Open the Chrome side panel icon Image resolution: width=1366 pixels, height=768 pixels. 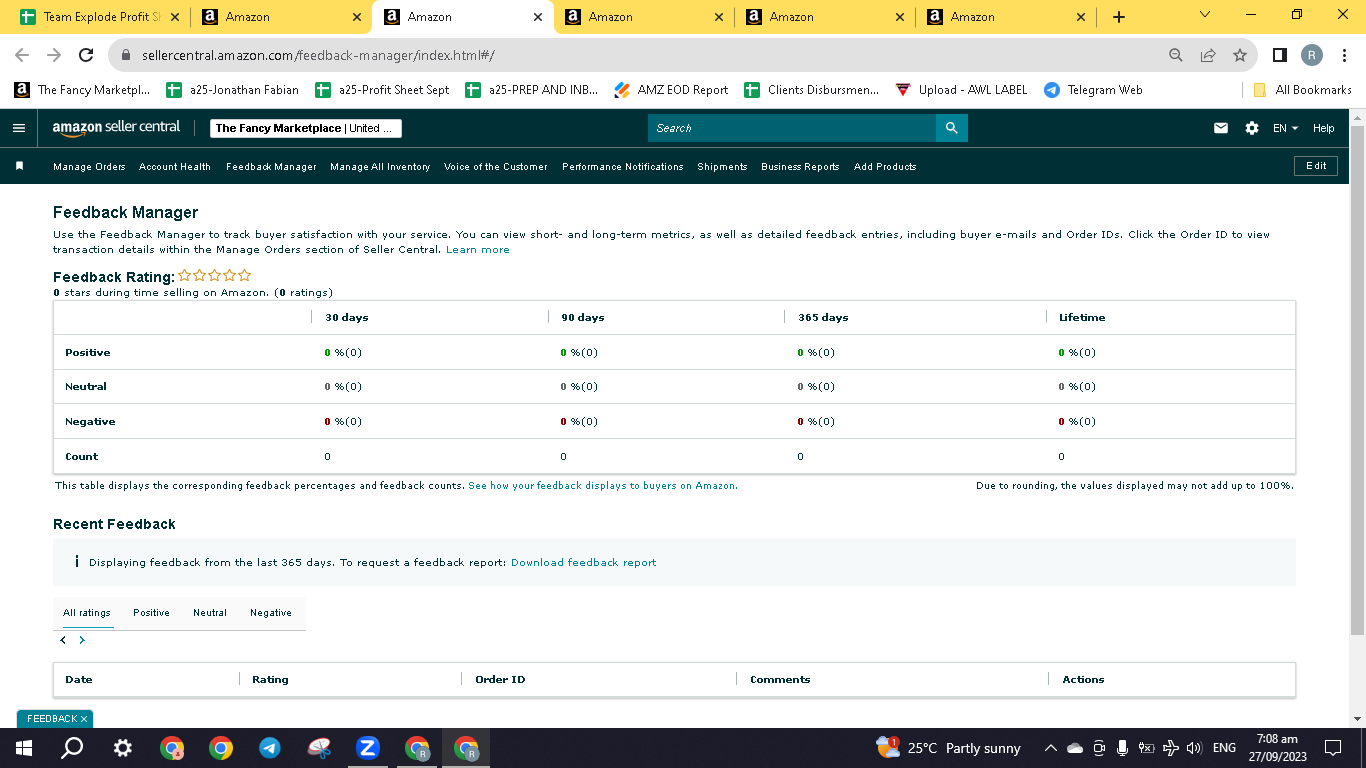pos(1279,55)
